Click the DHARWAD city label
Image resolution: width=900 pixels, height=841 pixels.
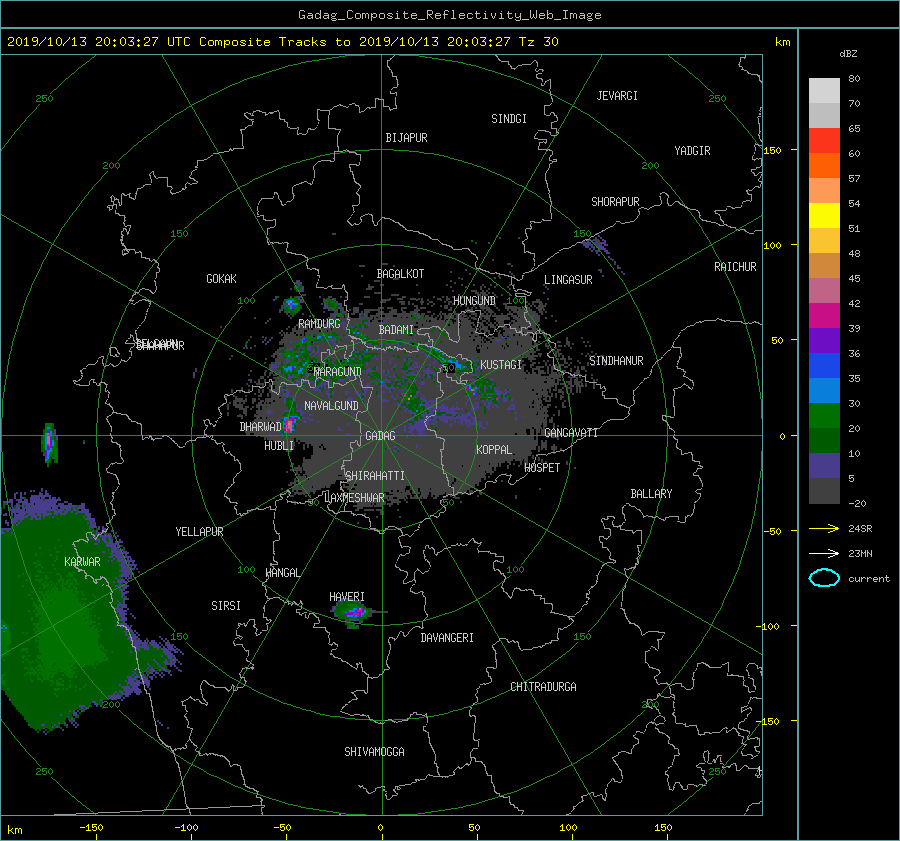click(x=260, y=427)
